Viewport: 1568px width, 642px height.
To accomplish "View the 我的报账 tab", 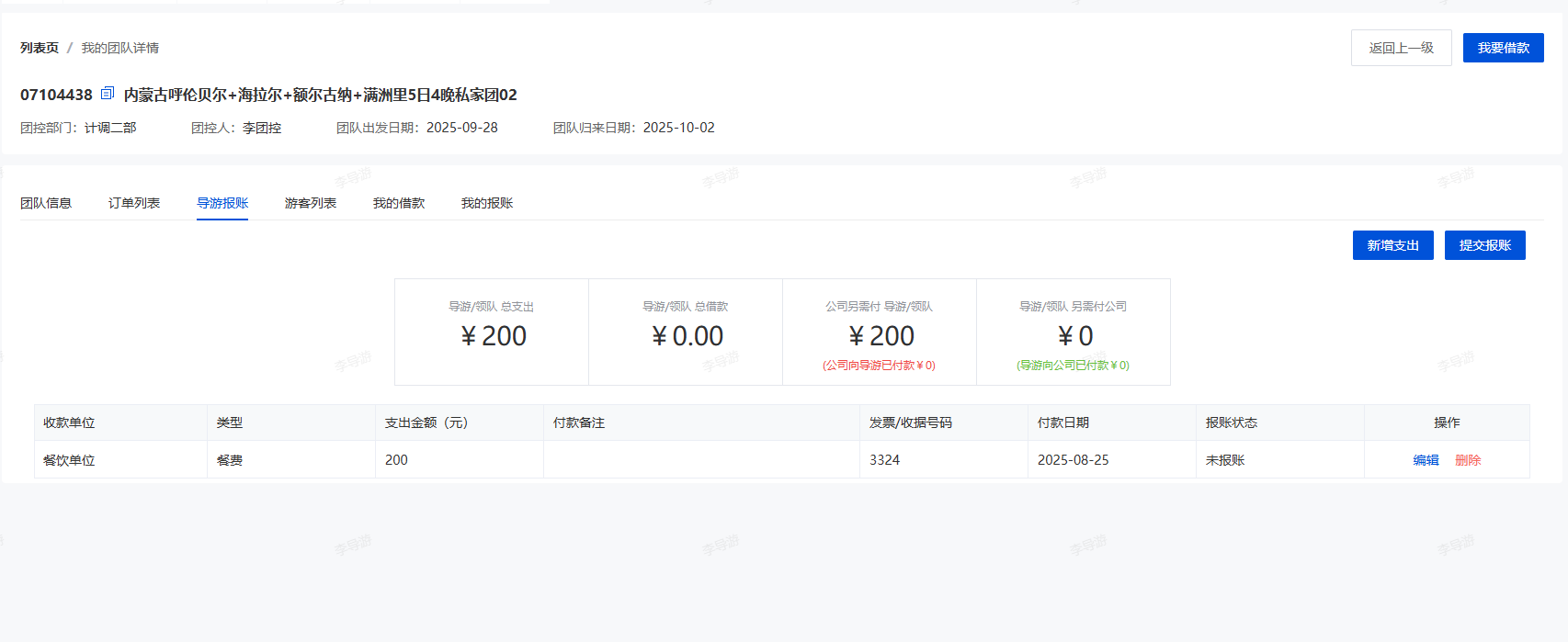I will tap(487, 203).
